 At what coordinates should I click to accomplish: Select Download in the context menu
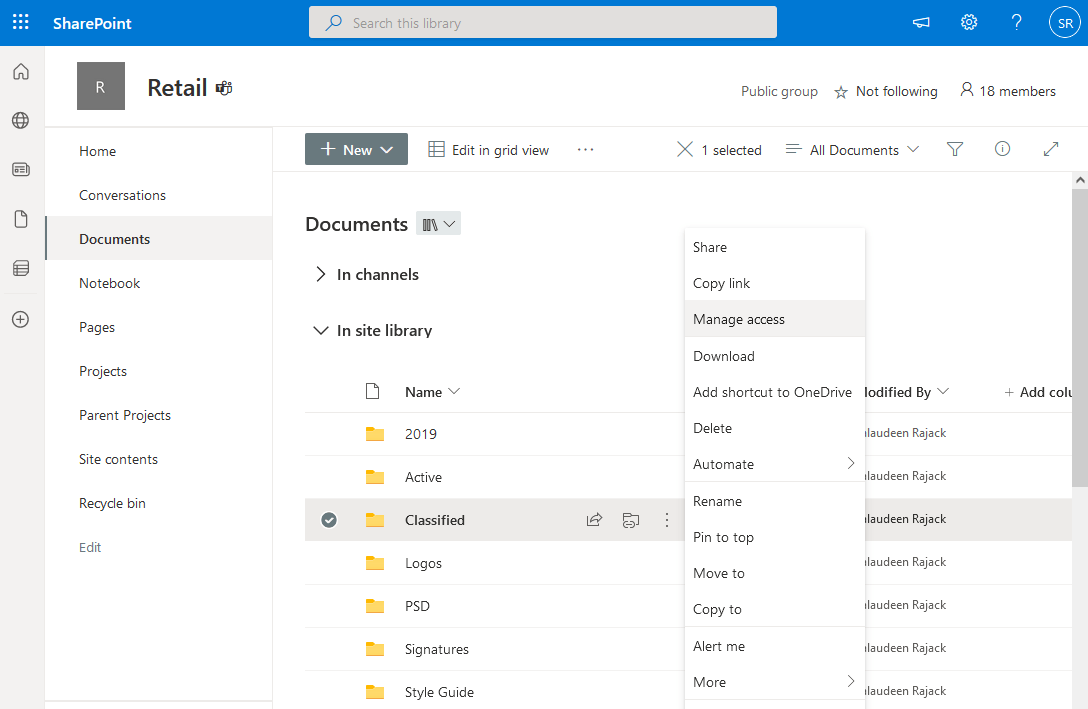point(723,356)
